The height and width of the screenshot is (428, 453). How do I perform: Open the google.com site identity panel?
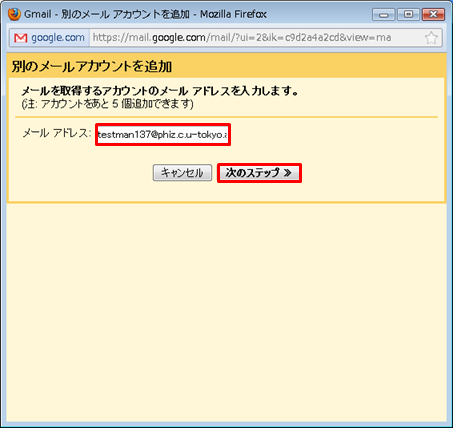pos(50,38)
